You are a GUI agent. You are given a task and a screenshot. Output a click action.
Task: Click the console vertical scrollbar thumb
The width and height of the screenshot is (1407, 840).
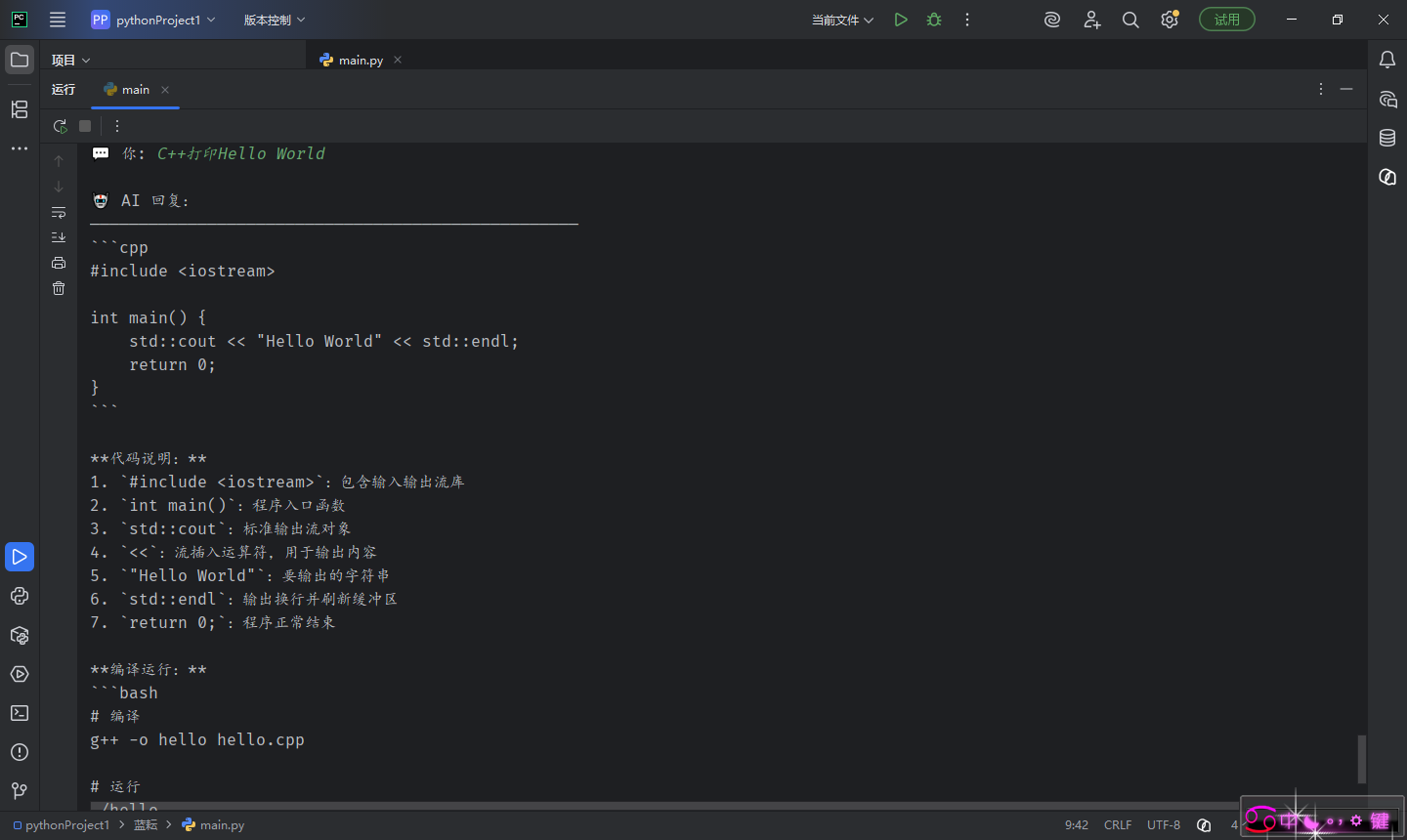pos(1362,759)
